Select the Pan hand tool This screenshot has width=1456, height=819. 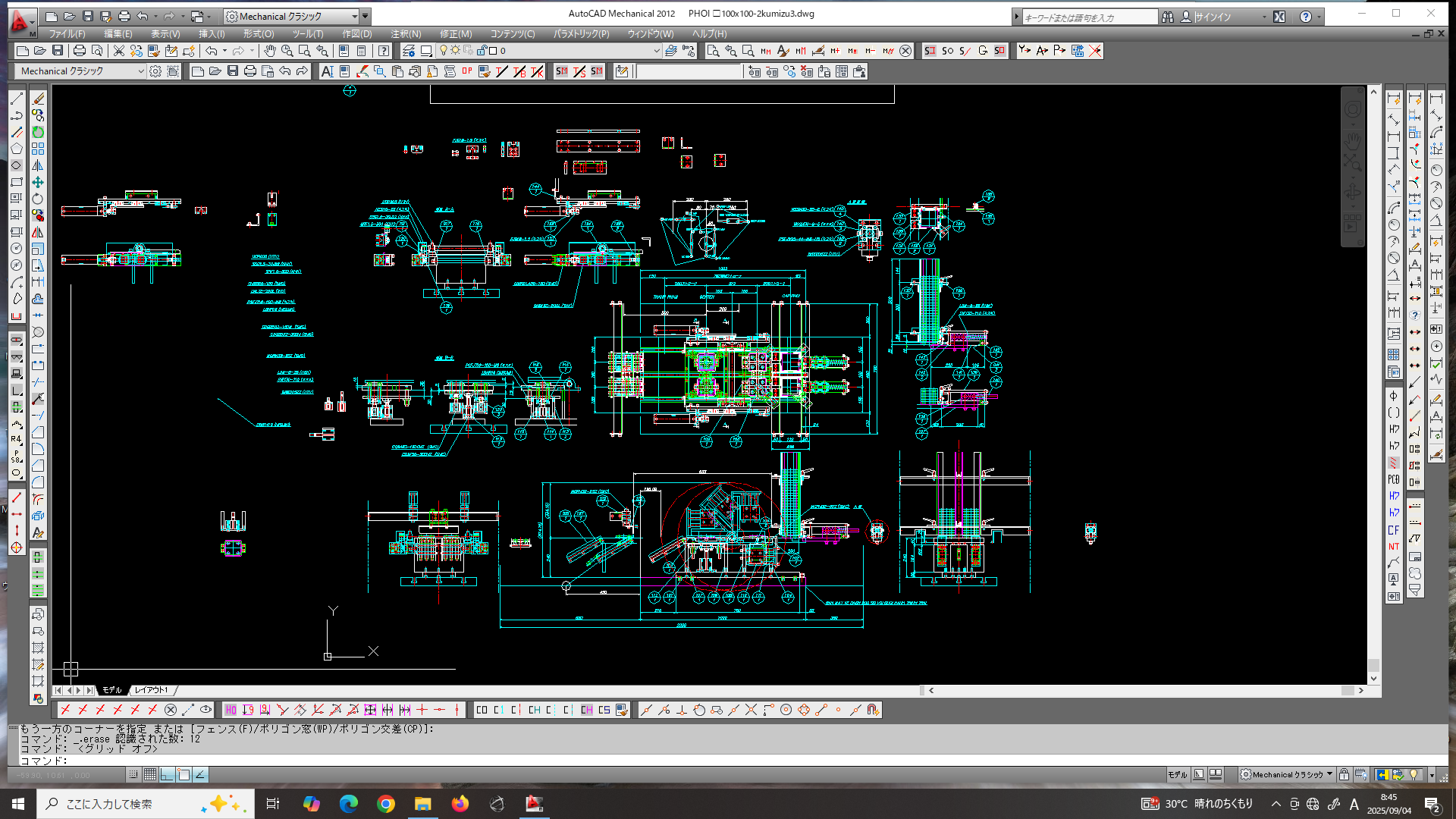(269, 51)
